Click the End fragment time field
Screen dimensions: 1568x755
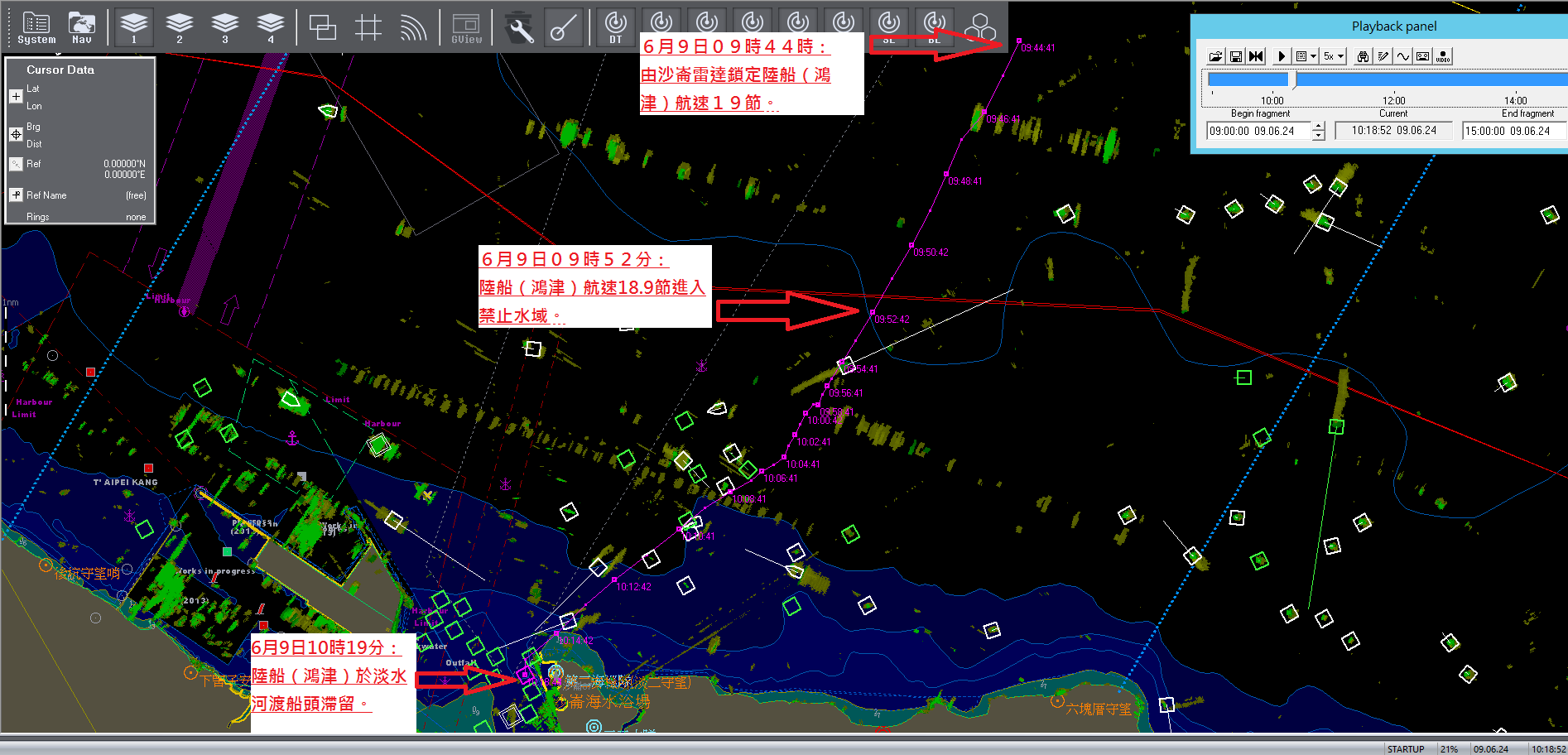point(1512,131)
